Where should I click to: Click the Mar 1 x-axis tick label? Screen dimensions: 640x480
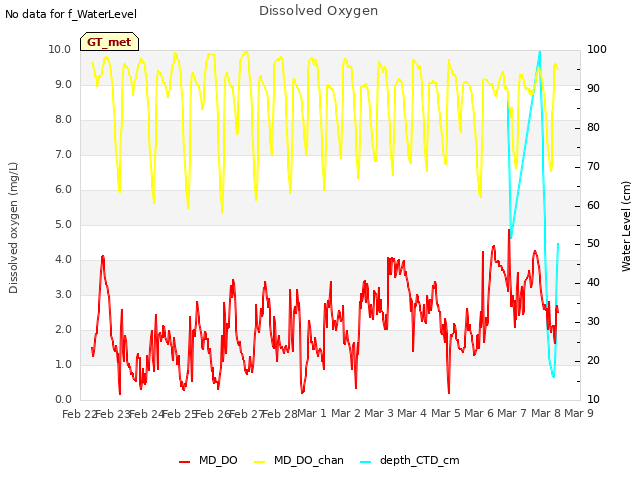[312, 413]
